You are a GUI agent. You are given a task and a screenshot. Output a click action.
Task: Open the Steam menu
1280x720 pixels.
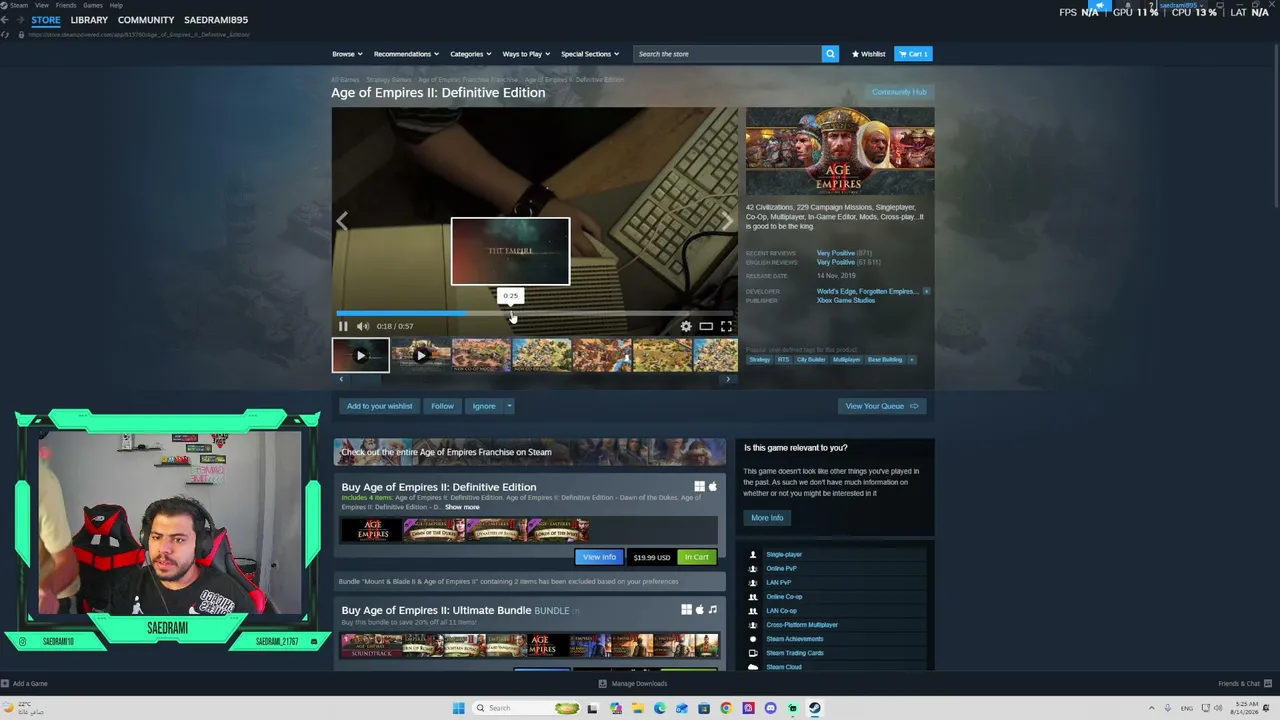(x=19, y=5)
